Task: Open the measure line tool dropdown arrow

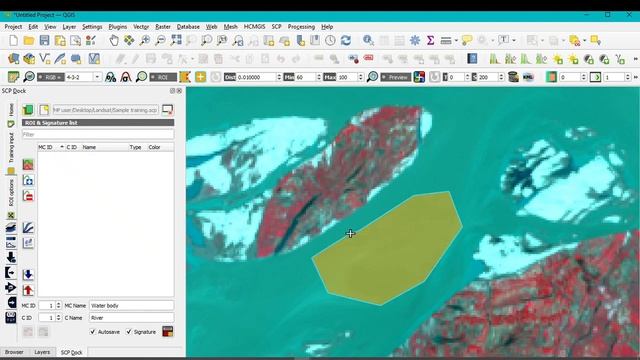Action: [456, 40]
